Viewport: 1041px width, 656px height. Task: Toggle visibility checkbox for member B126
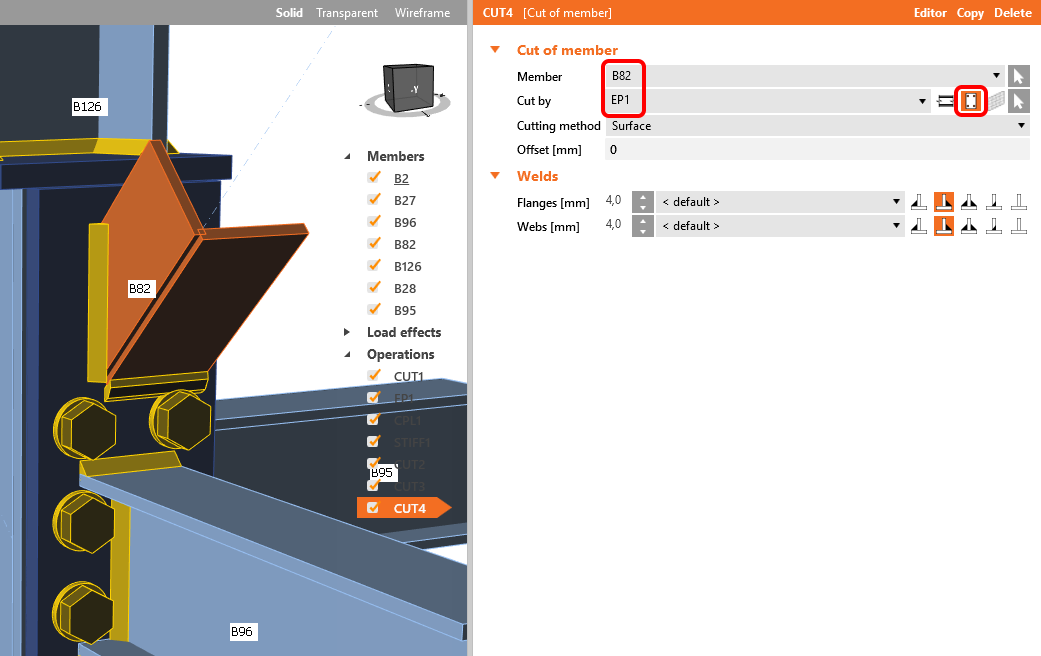coord(374,266)
